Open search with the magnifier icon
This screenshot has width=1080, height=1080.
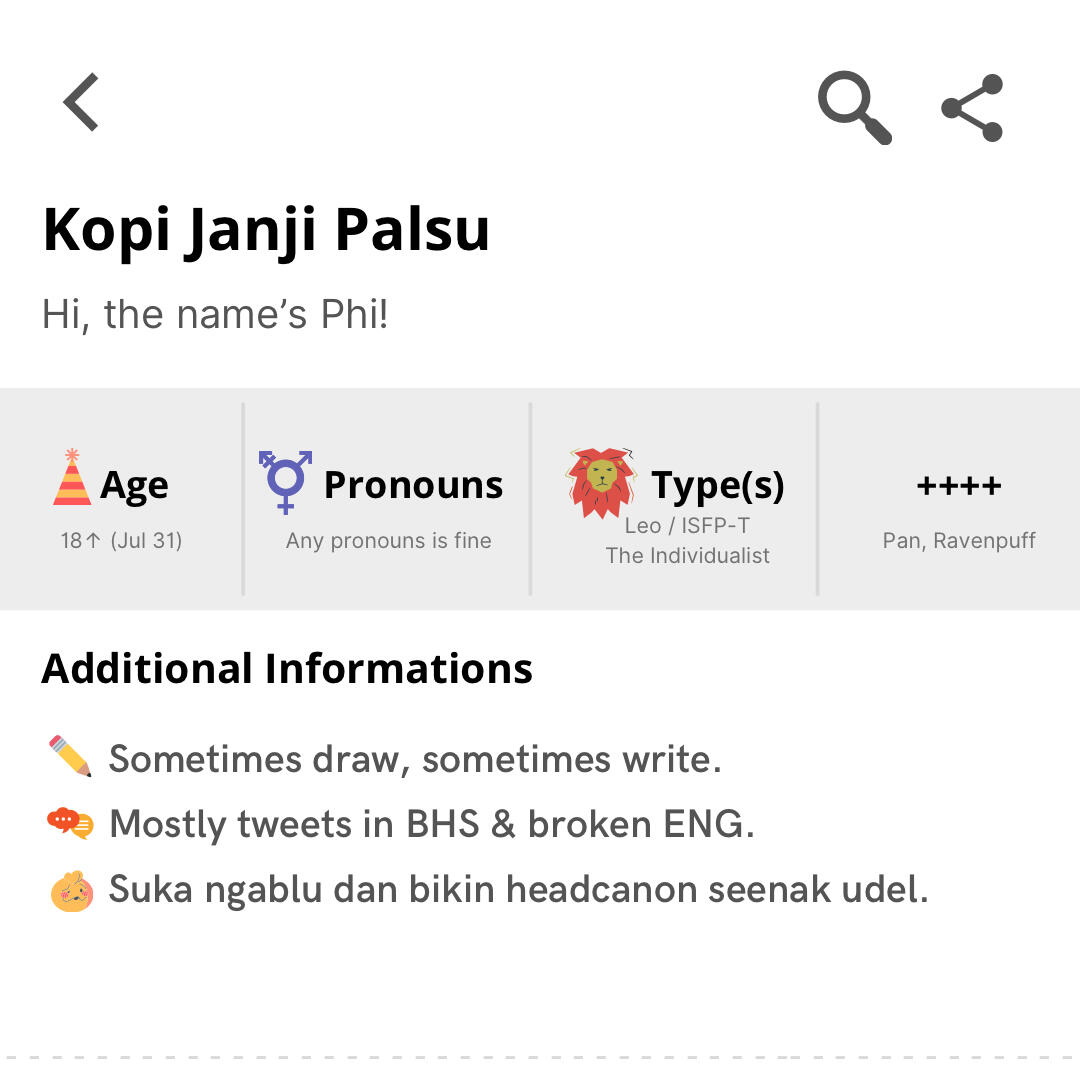854,107
